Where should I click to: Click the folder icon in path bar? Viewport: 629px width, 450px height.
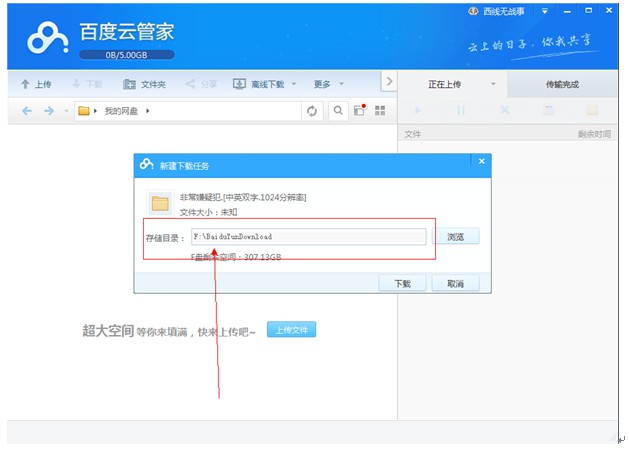pos(84,111)
